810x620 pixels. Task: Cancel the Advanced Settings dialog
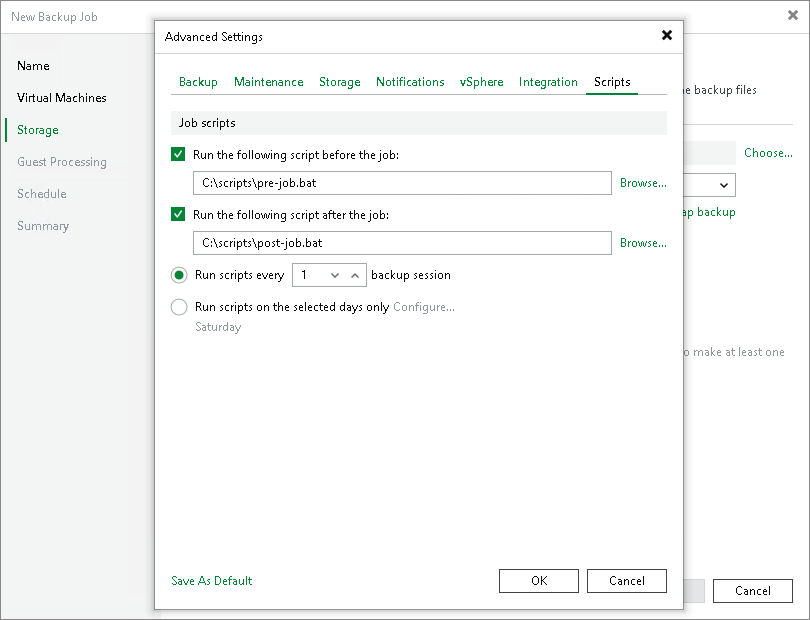627,581
